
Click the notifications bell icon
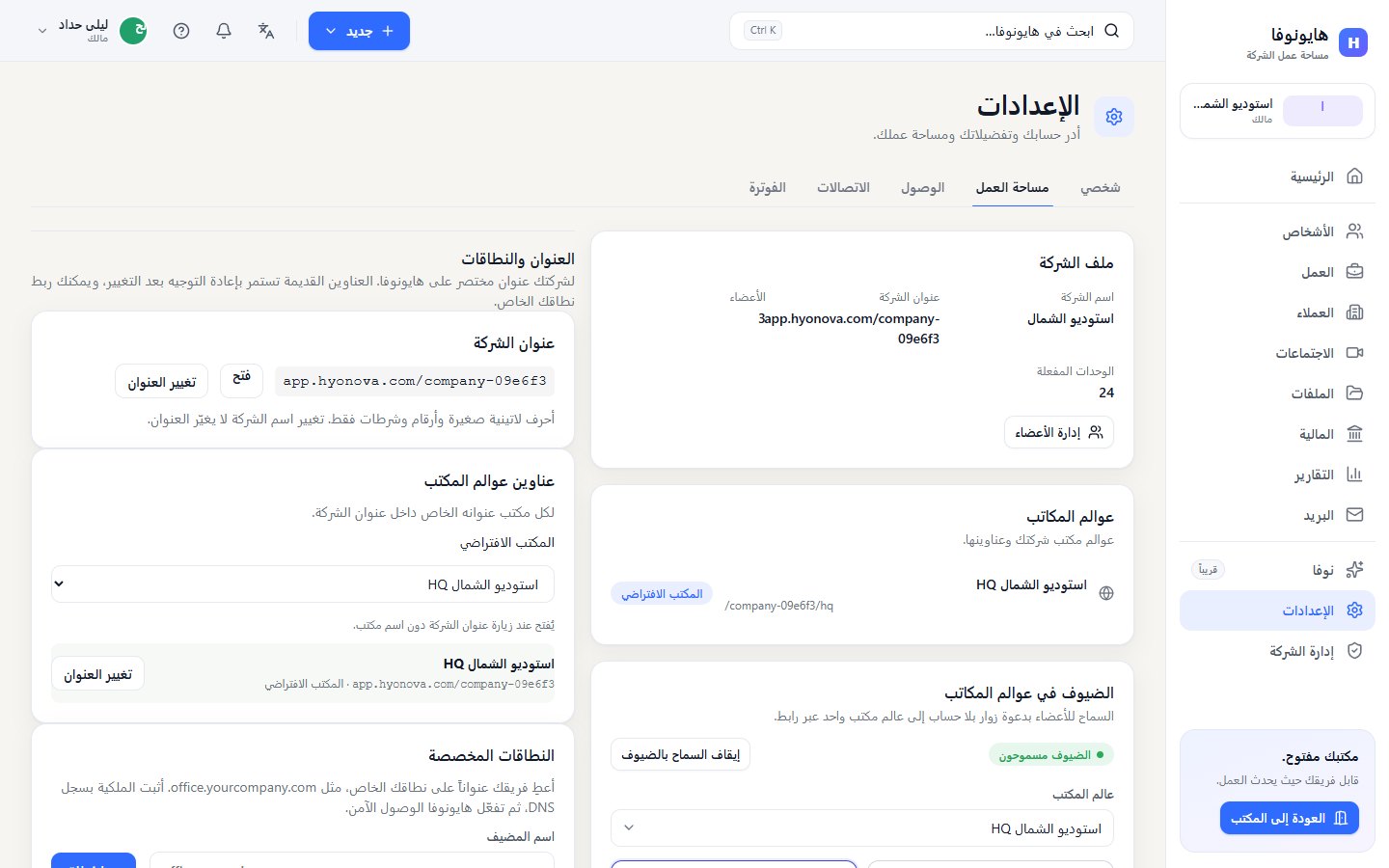tap(224, 31)
